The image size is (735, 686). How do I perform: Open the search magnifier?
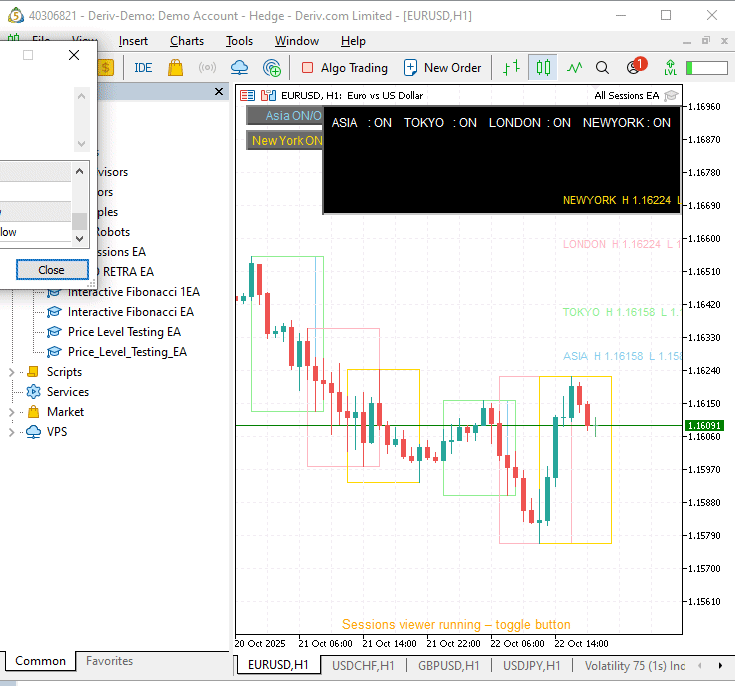[602, 68]
